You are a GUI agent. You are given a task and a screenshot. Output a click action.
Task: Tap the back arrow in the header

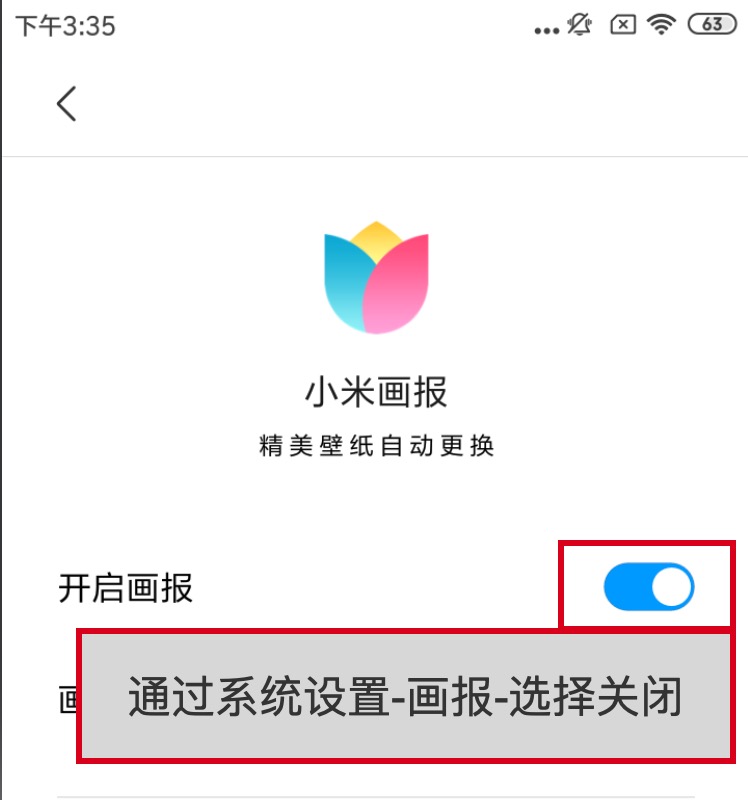(66, 104)
